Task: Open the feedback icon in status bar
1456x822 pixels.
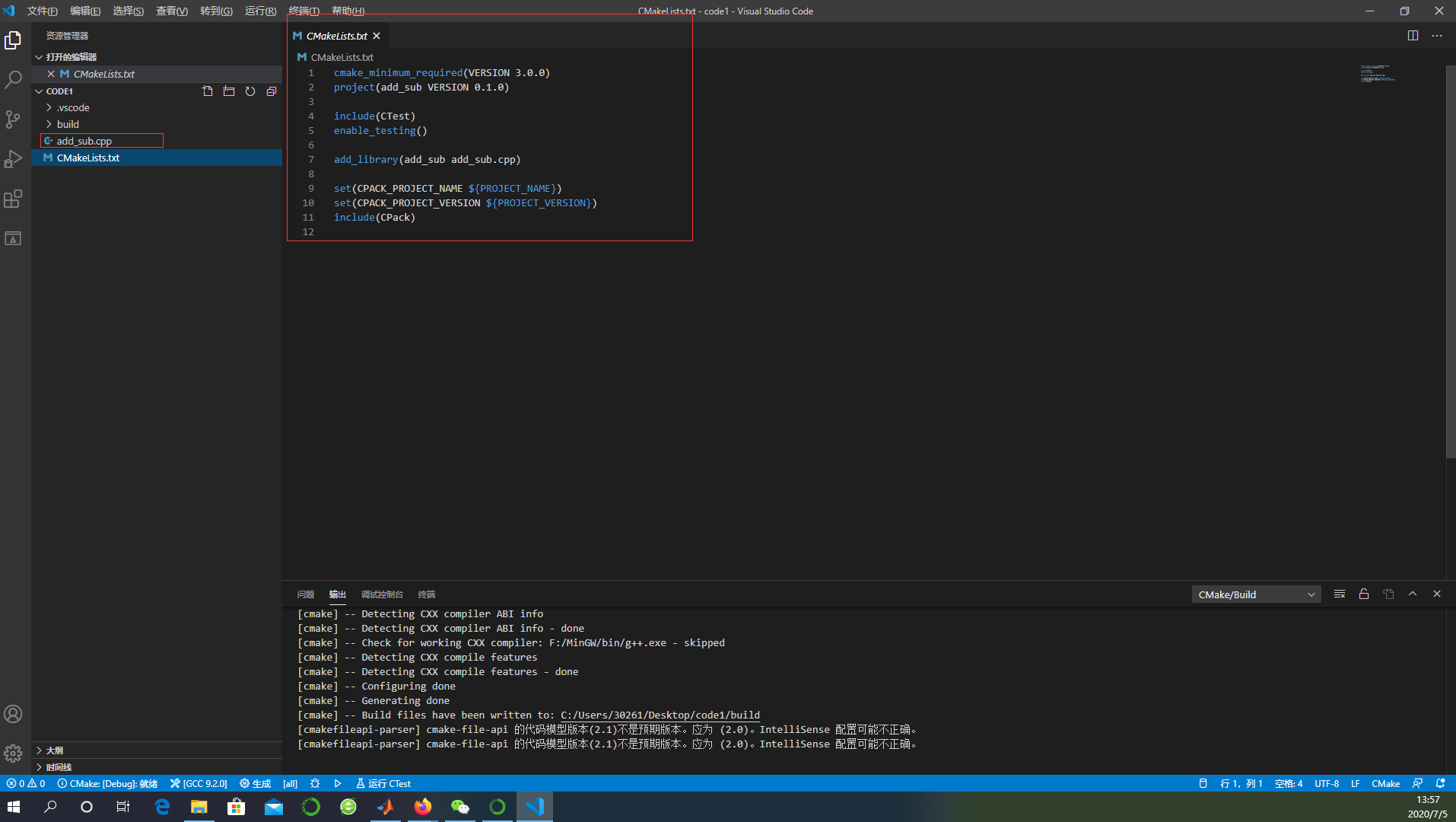Action: 1417,783
